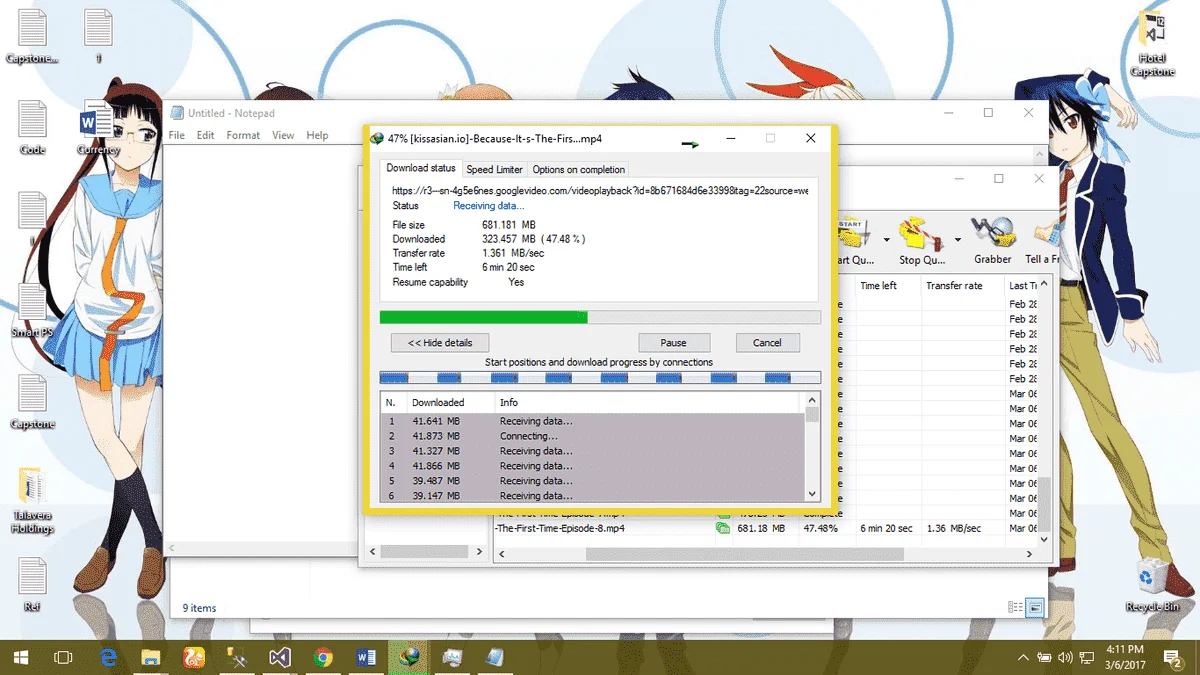Select connection row with 41.873 MB Connecting
The image size is (1200, 675).
click(x=593, y=436)
